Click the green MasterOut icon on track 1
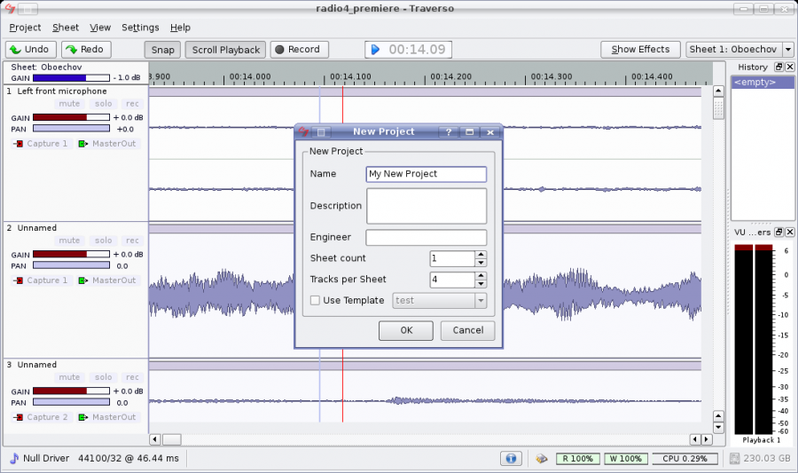The width and height of the screenshot is (798, 473). (82, 144)
